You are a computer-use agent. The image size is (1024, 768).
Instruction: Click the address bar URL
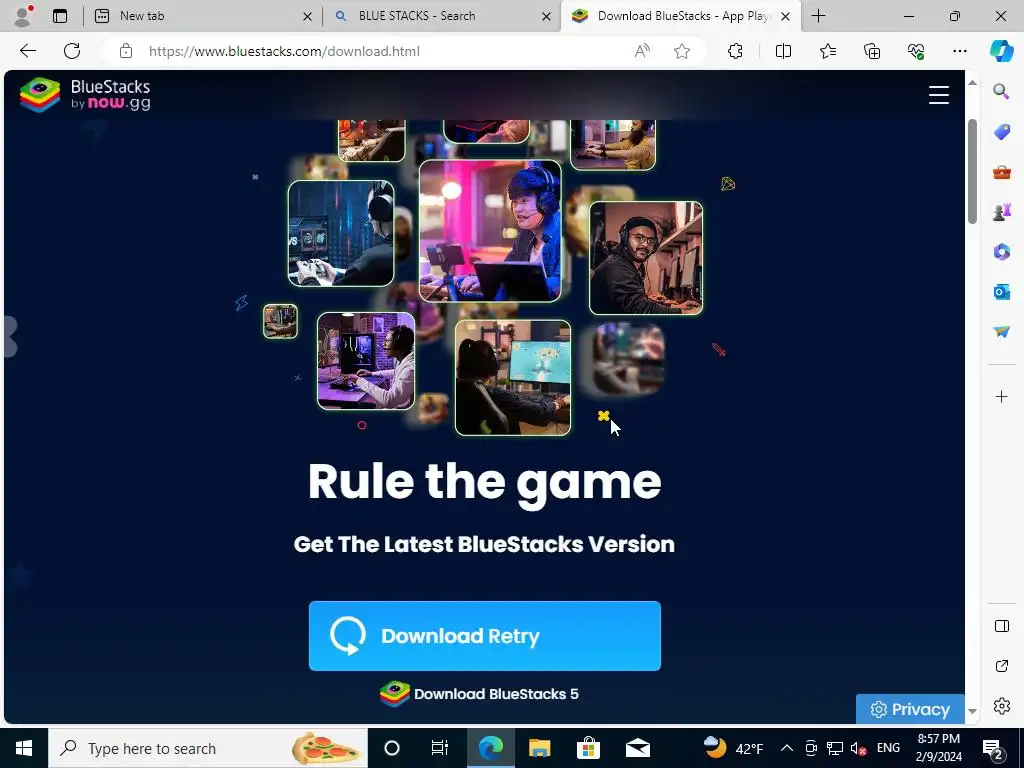click(x=284, y=51)
